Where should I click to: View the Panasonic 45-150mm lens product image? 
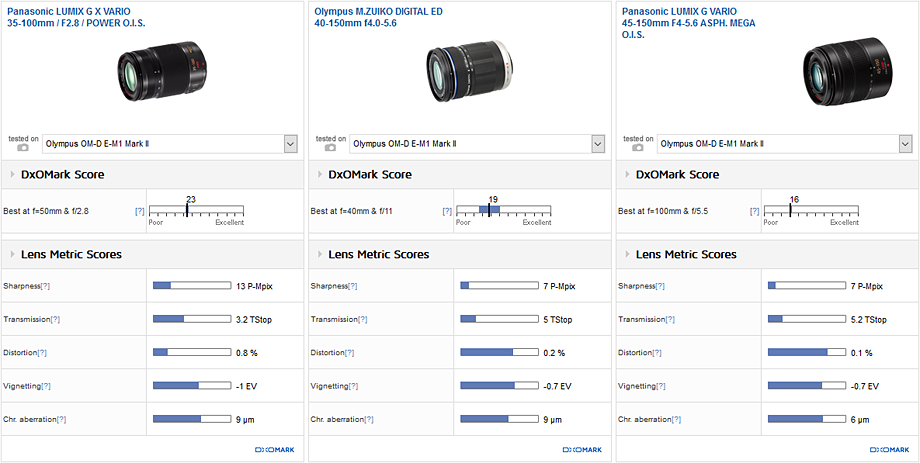pos(848,72)
